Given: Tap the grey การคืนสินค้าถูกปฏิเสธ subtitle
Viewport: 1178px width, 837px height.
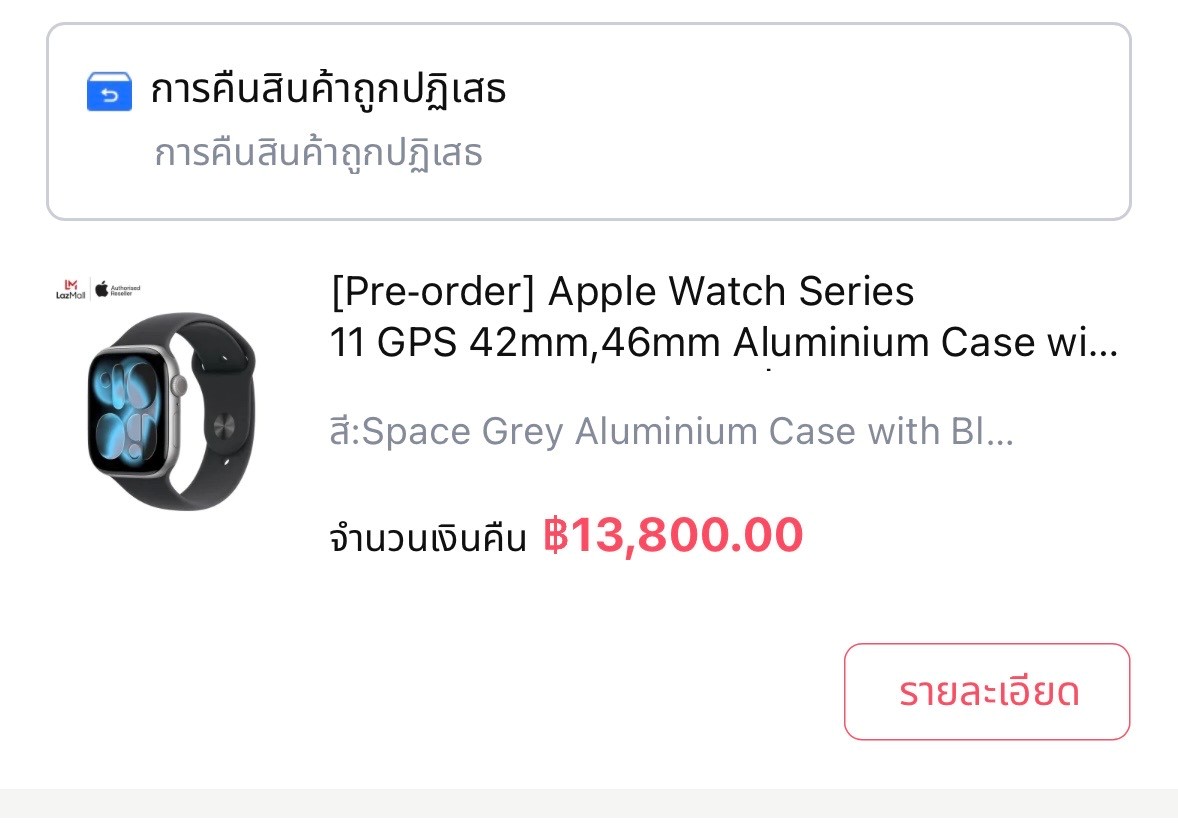Looking at the screenshot, I should 319,153.
